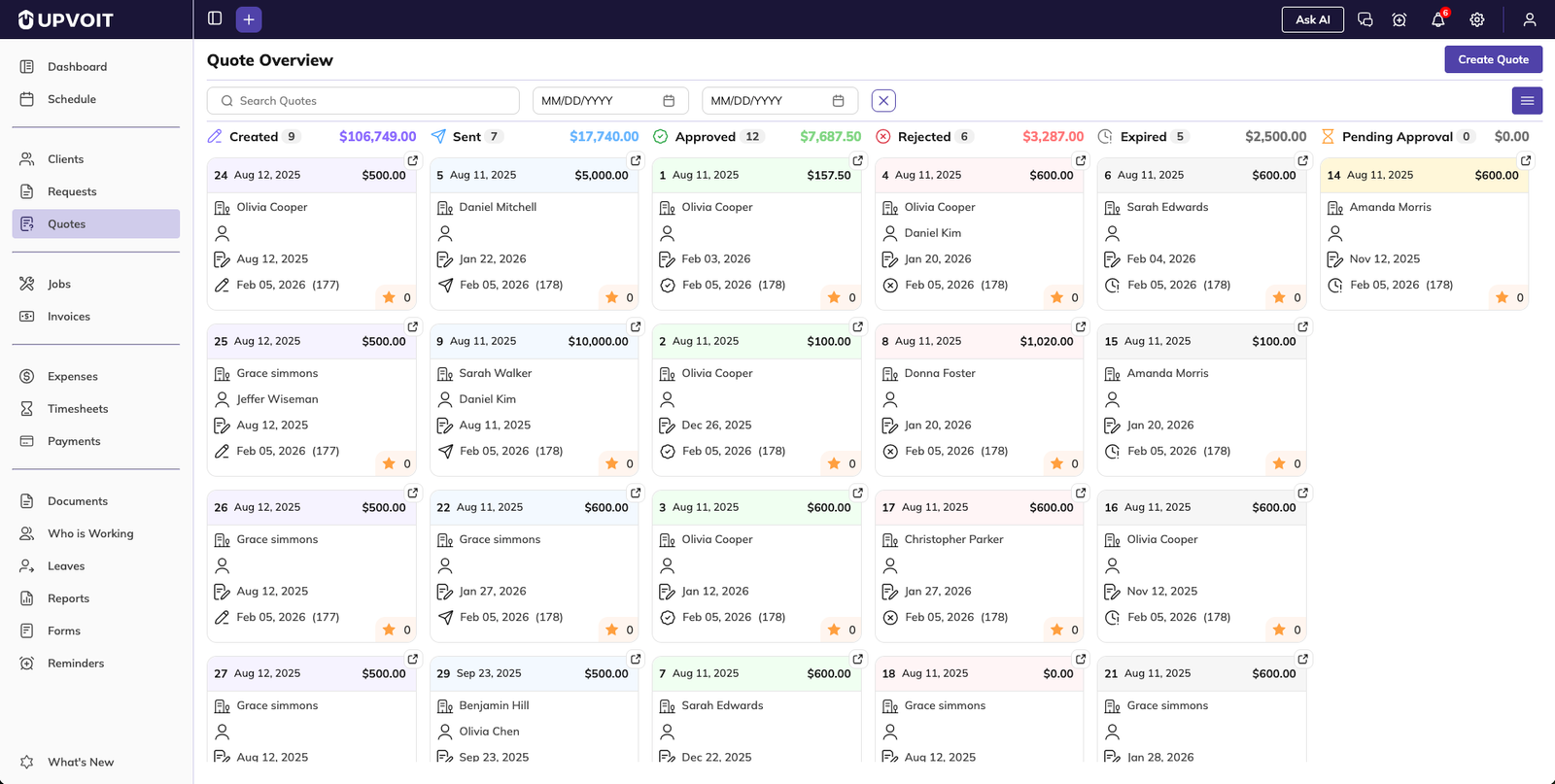
Task: Click the Rejected column header
Action: pyautogui.click(x=924, y=137)
